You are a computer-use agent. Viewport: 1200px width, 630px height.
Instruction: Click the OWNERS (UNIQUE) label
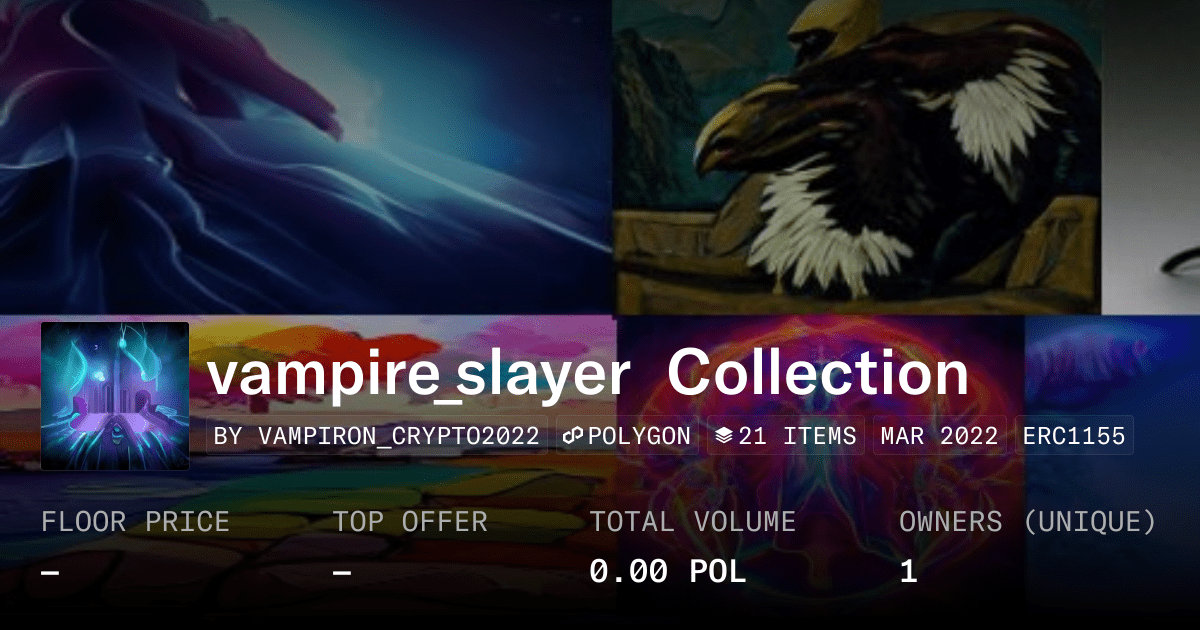click(x=1028, y=522)
